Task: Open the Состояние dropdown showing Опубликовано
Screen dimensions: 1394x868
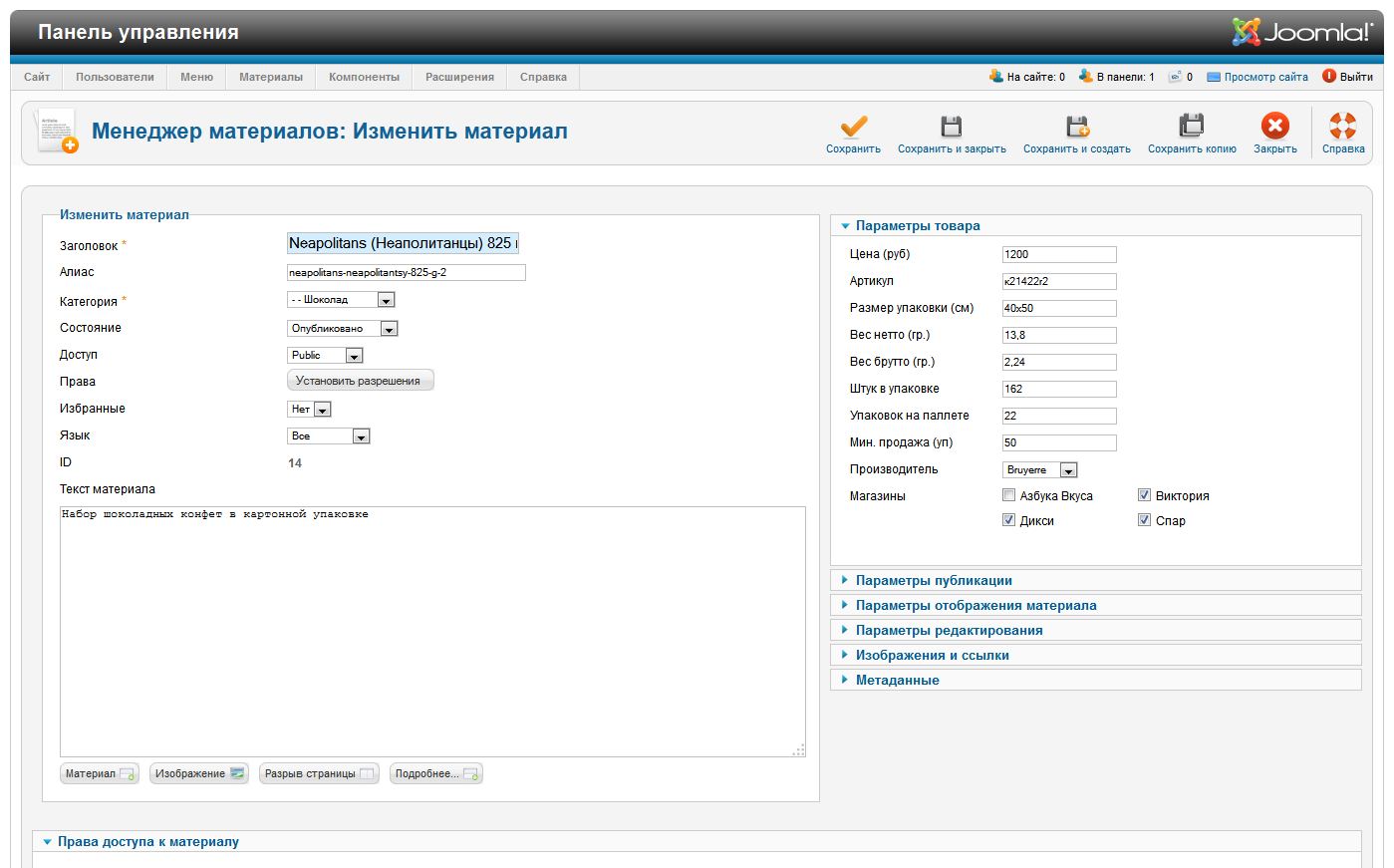Action: (343, 329)
